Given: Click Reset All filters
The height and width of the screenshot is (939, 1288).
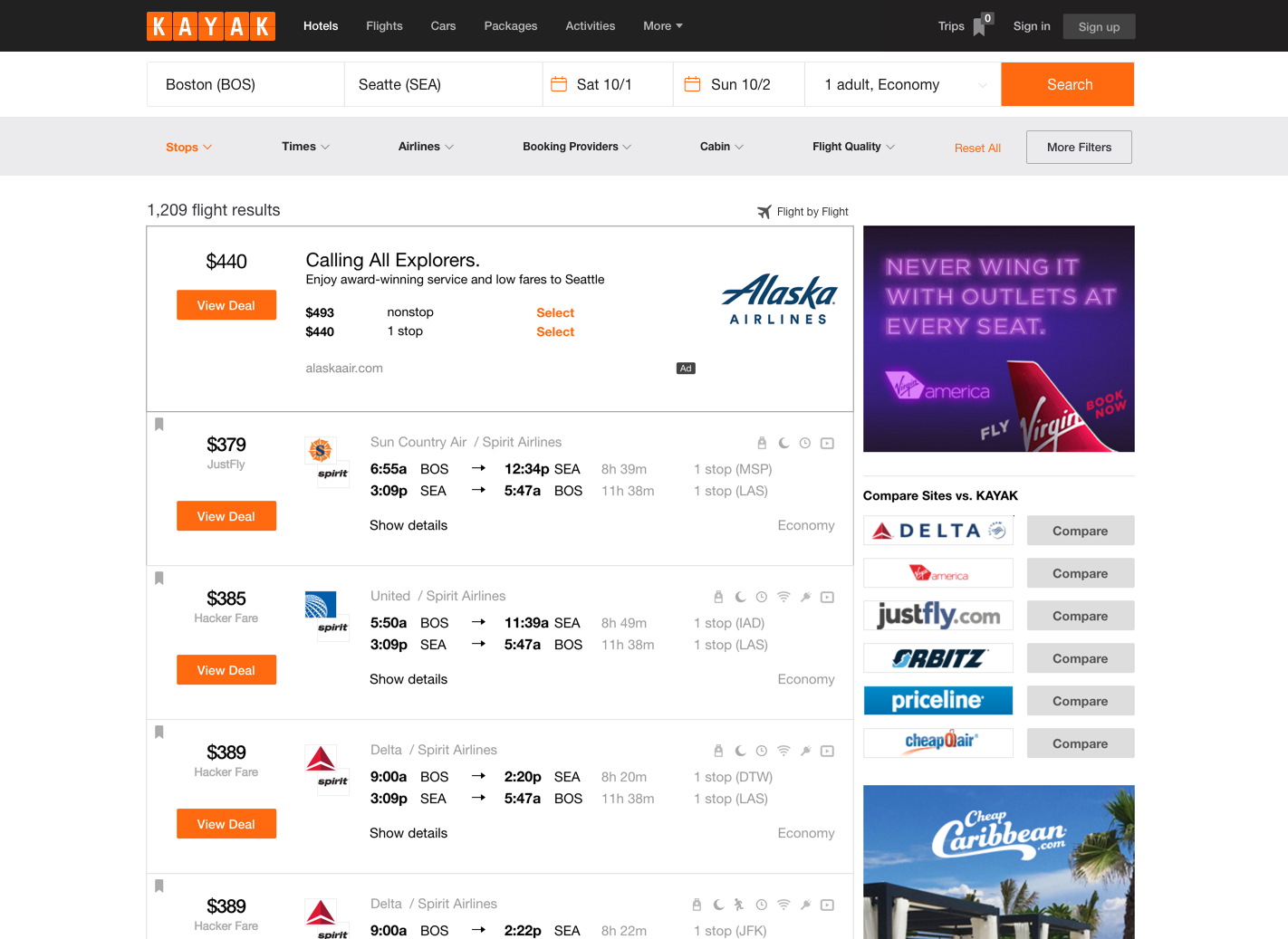Looking at the screenshot, I should [x=977, y=148].
